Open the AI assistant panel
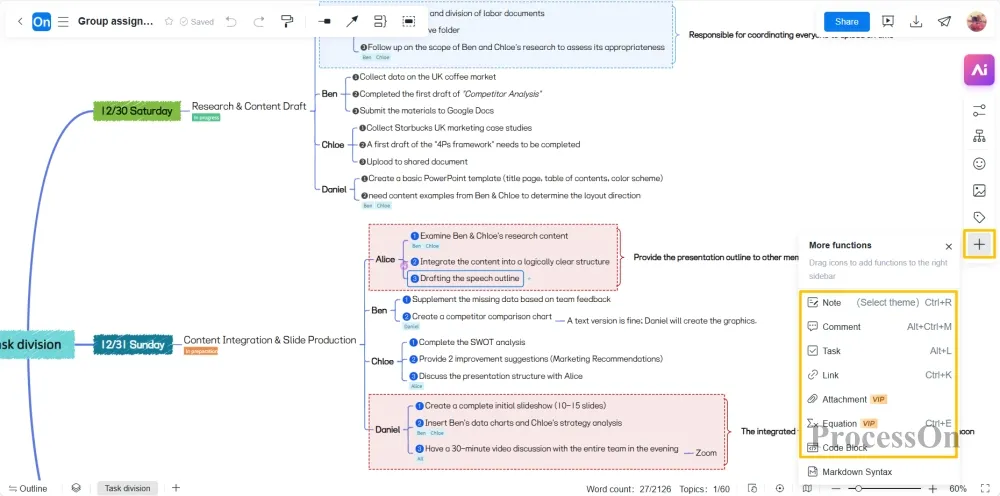This screenshot has width=1000, height=496. click(978, 69)
